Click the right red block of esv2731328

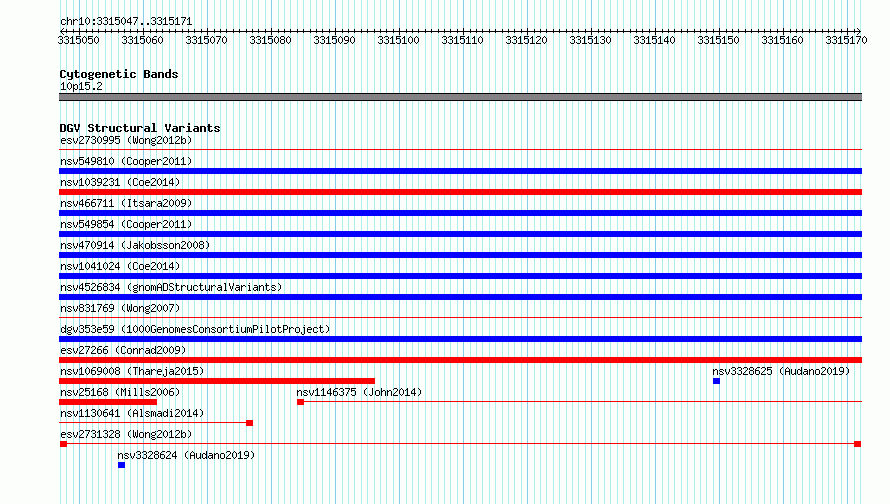pos(858,444)
